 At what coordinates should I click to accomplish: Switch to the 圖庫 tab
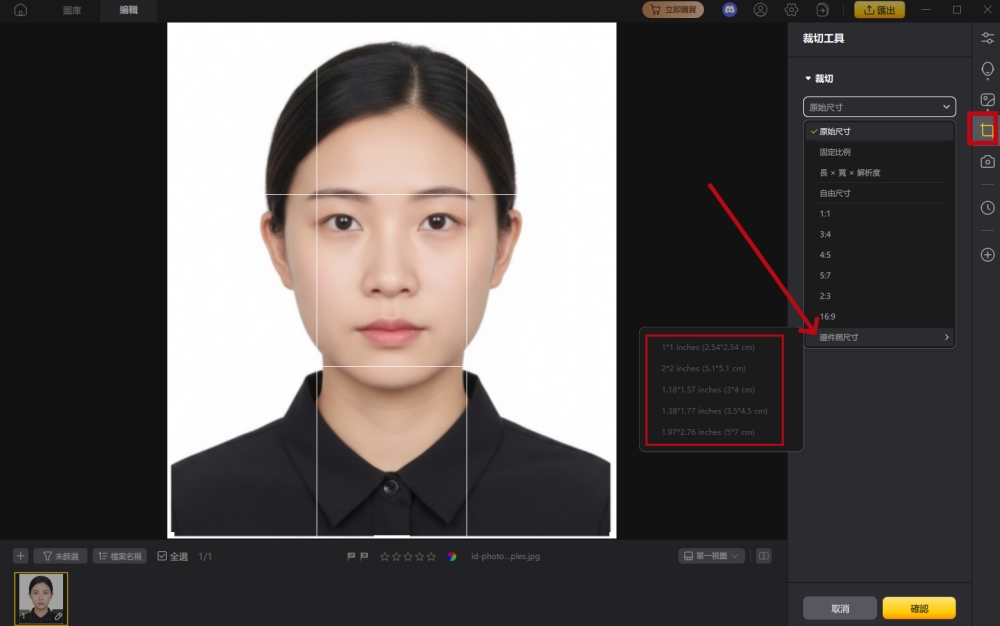tap(72, 10)
